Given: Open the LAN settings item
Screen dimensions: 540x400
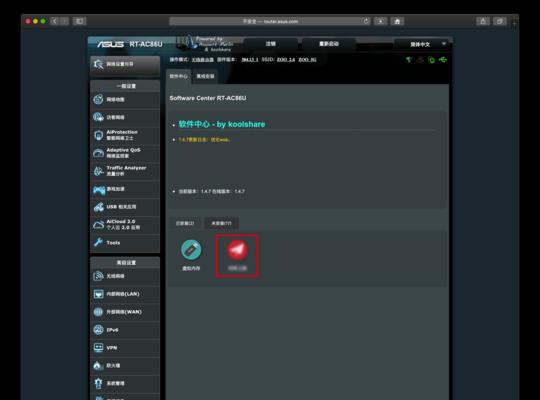Looking at the screenshot, I should coord(125,294).
